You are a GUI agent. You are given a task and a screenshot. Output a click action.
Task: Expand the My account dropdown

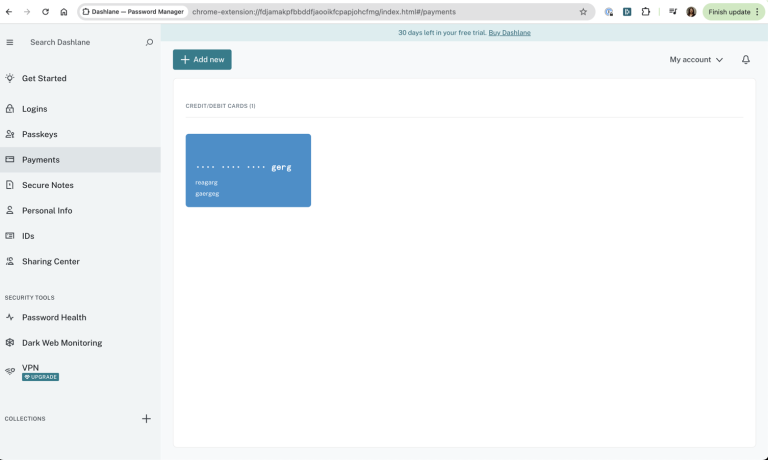pyautogui.click(x=696, y=59)
